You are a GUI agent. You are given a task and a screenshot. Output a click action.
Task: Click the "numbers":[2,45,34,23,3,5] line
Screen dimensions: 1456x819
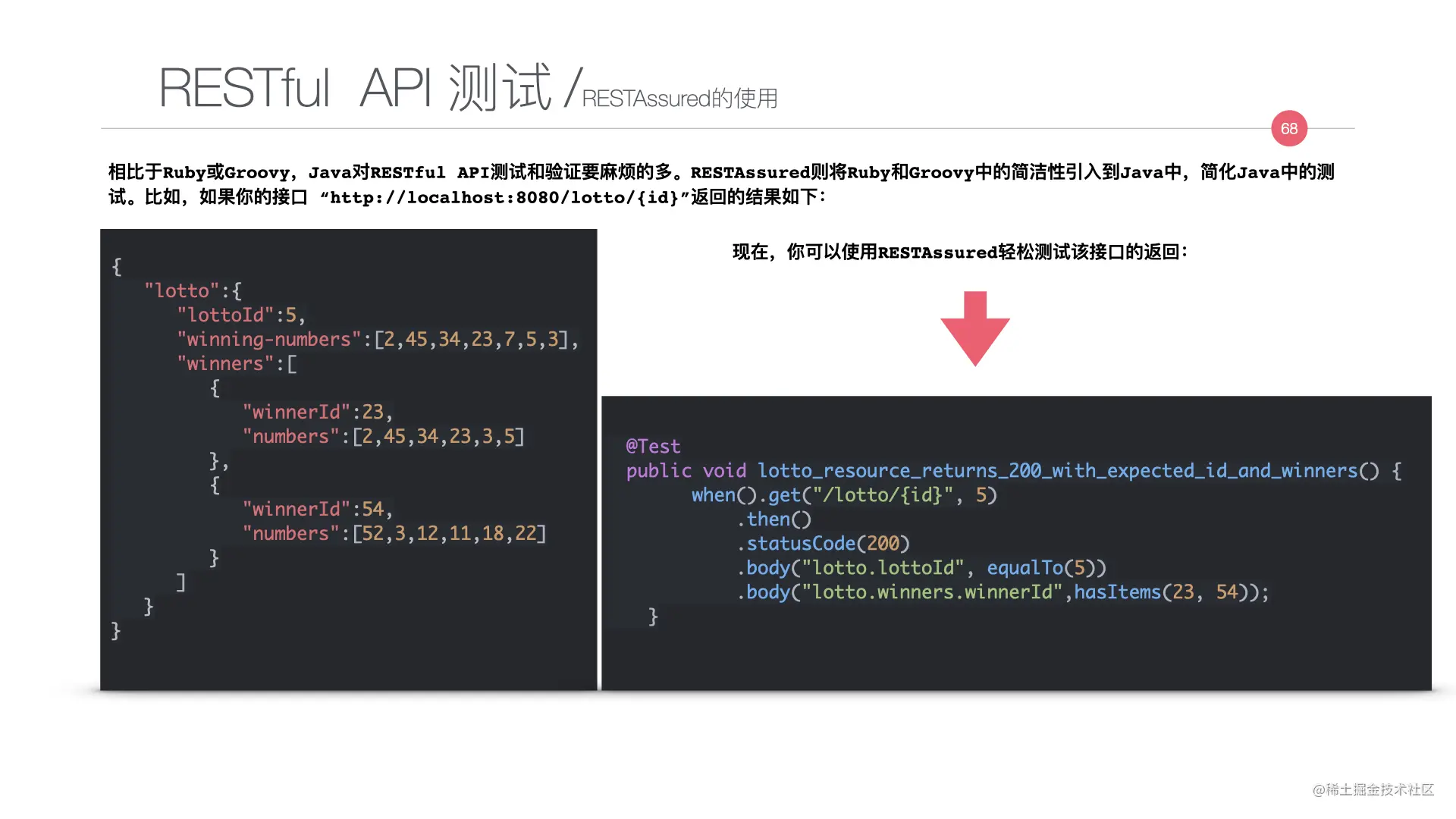pyautogui.click(x=383, y=436)
